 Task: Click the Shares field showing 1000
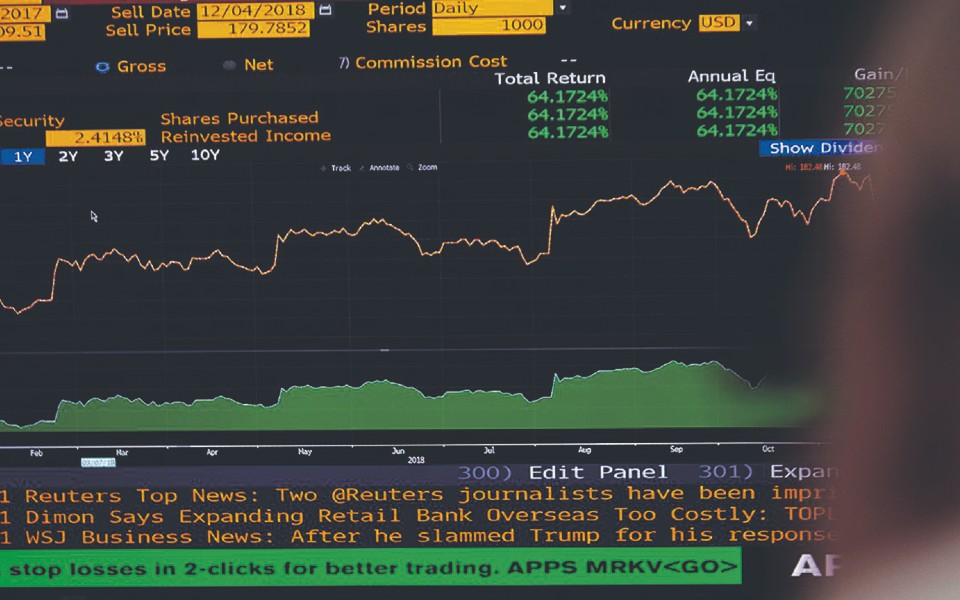point(489,26)
